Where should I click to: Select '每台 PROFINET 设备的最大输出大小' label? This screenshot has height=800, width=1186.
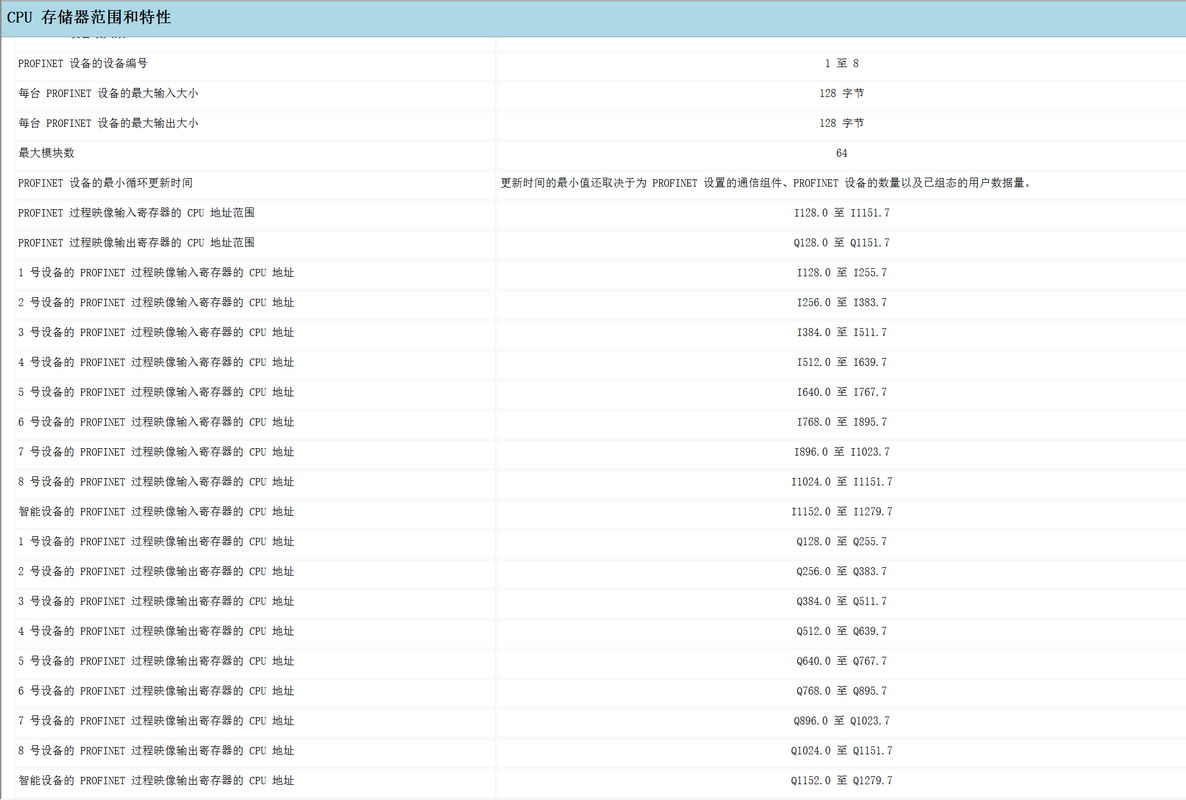(x=108, y=123)
